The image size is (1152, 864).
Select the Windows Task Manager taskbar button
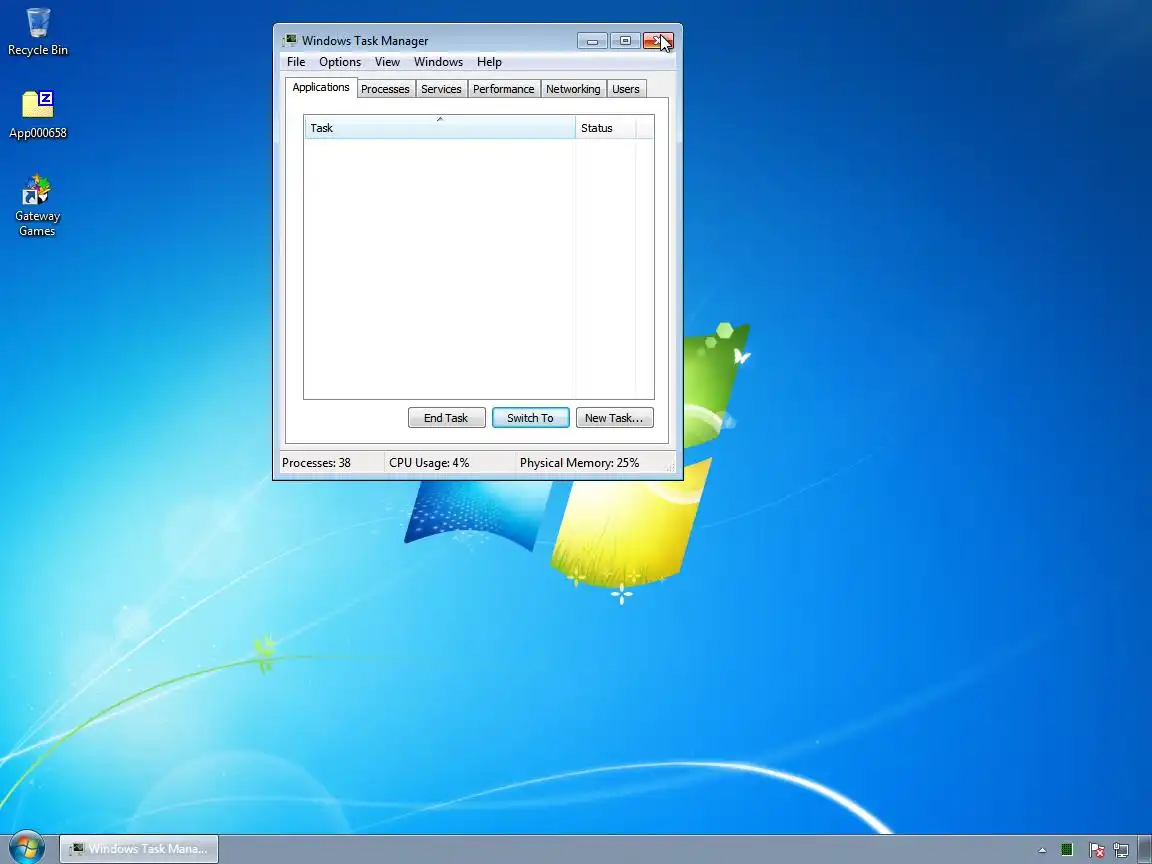139,849
